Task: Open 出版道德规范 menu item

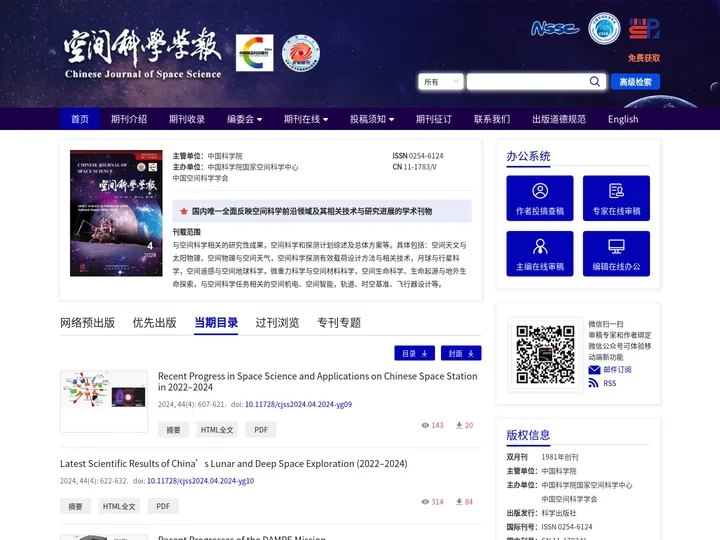Action: pyautogui.click(x=559, y=119)
